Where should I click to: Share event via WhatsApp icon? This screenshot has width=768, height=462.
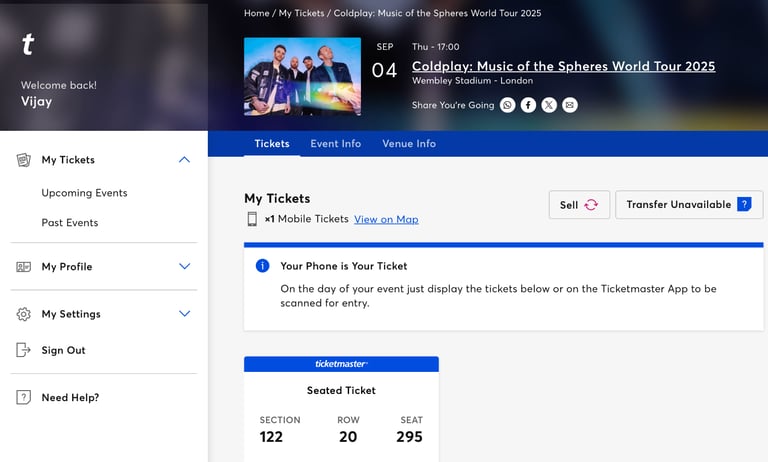point(507,105)
